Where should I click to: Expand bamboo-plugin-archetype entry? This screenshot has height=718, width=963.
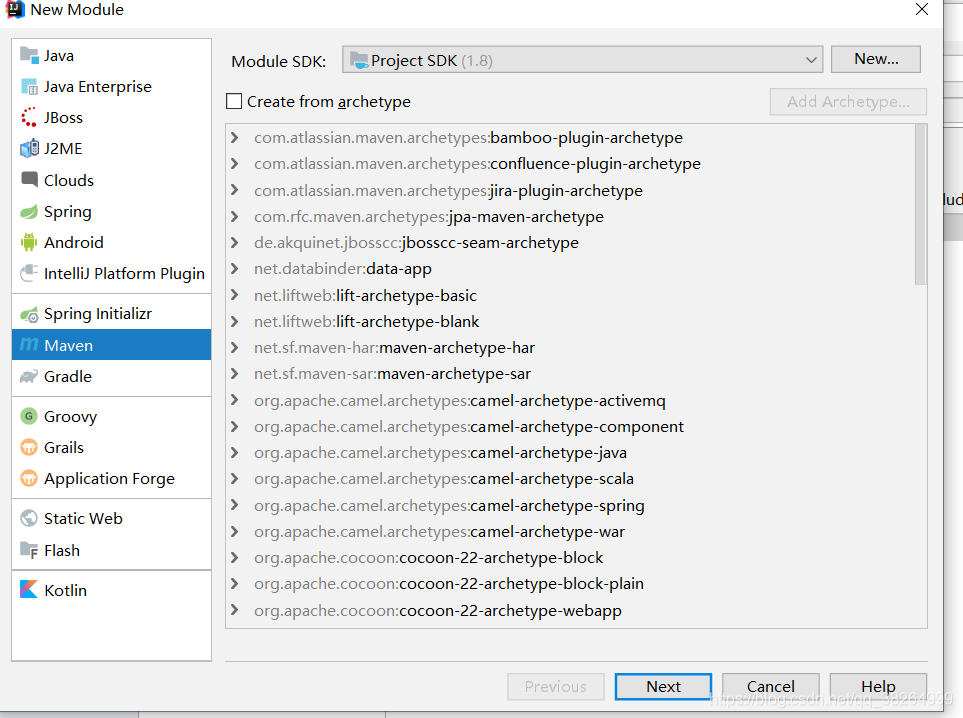[x=235, y=138]
